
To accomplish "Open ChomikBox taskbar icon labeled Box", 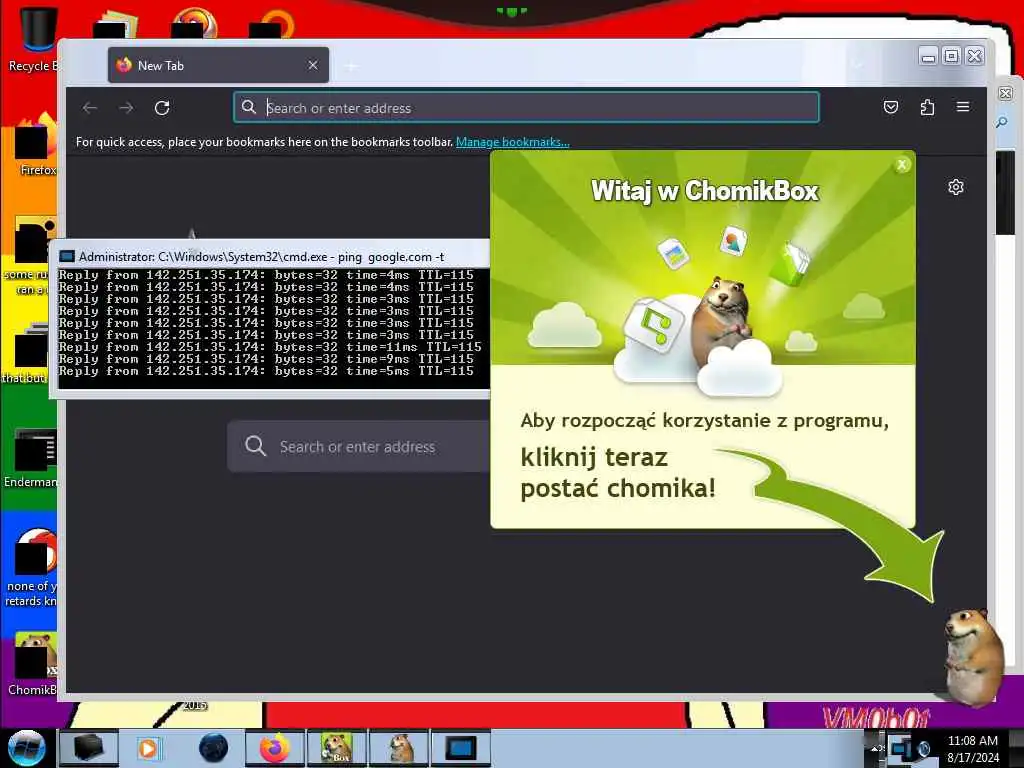I will (x=336, y=748).
